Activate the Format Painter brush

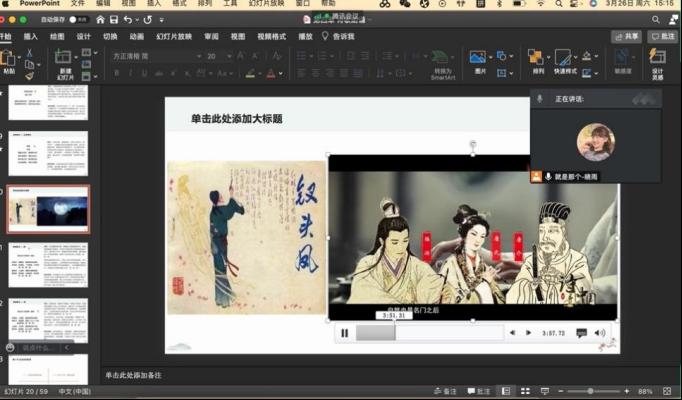click(x=30, y=76)
